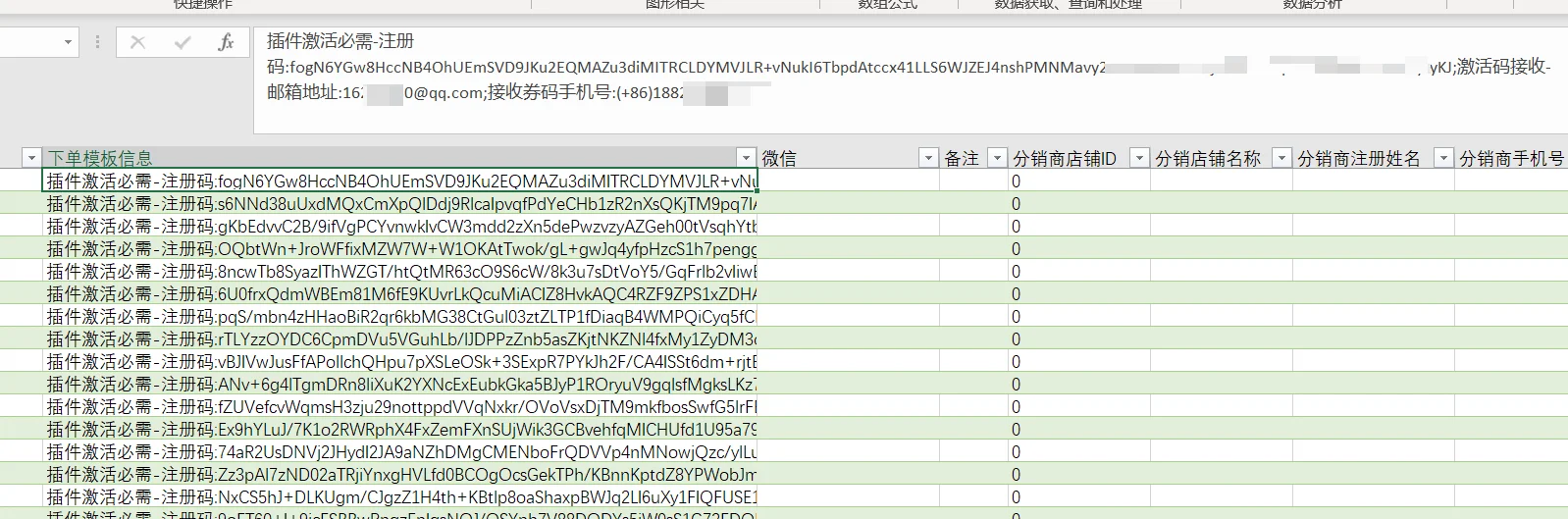Open the filter dropdown for 分销商注册姓名 column
Viewport: 1568px width, 519px height.
tap(1443, 158)
